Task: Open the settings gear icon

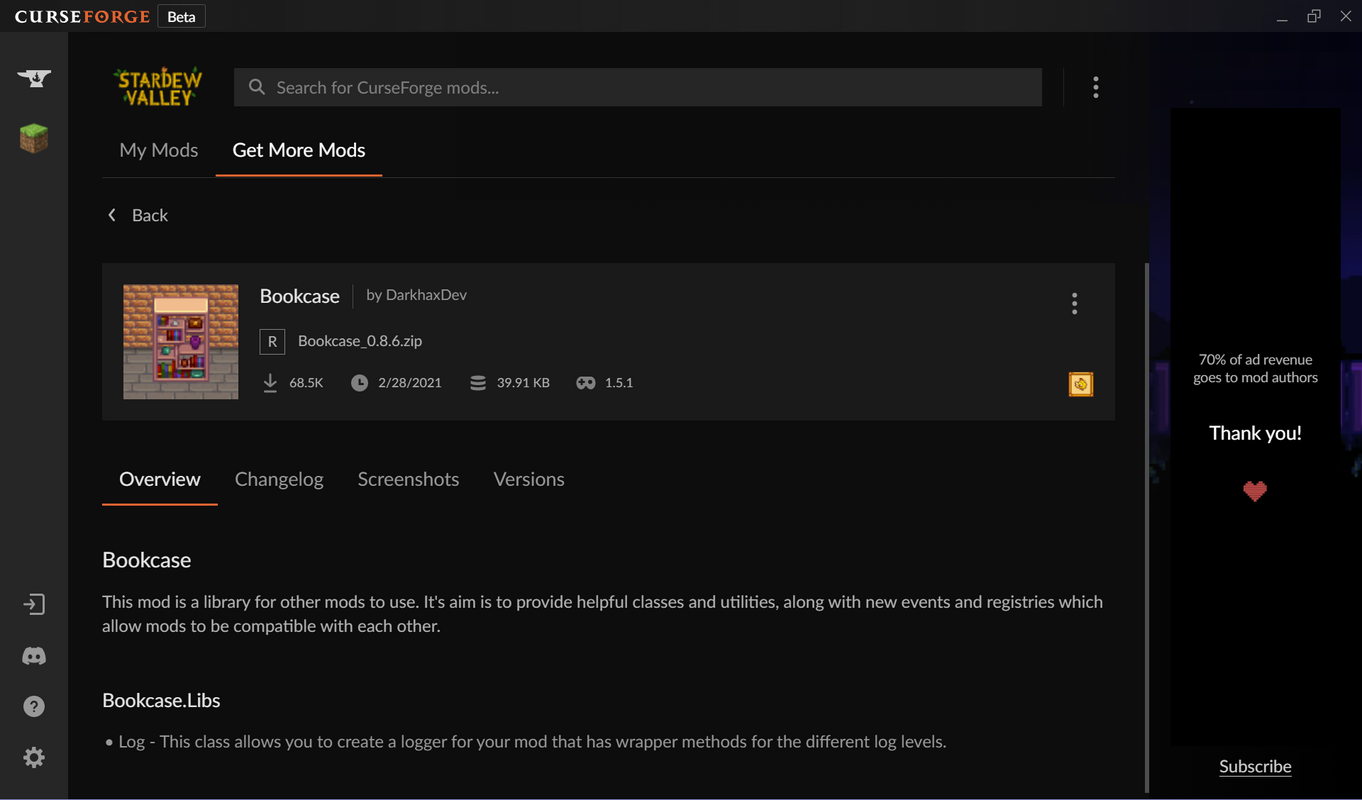Action: pyautogui.click(x=34, y=758)
